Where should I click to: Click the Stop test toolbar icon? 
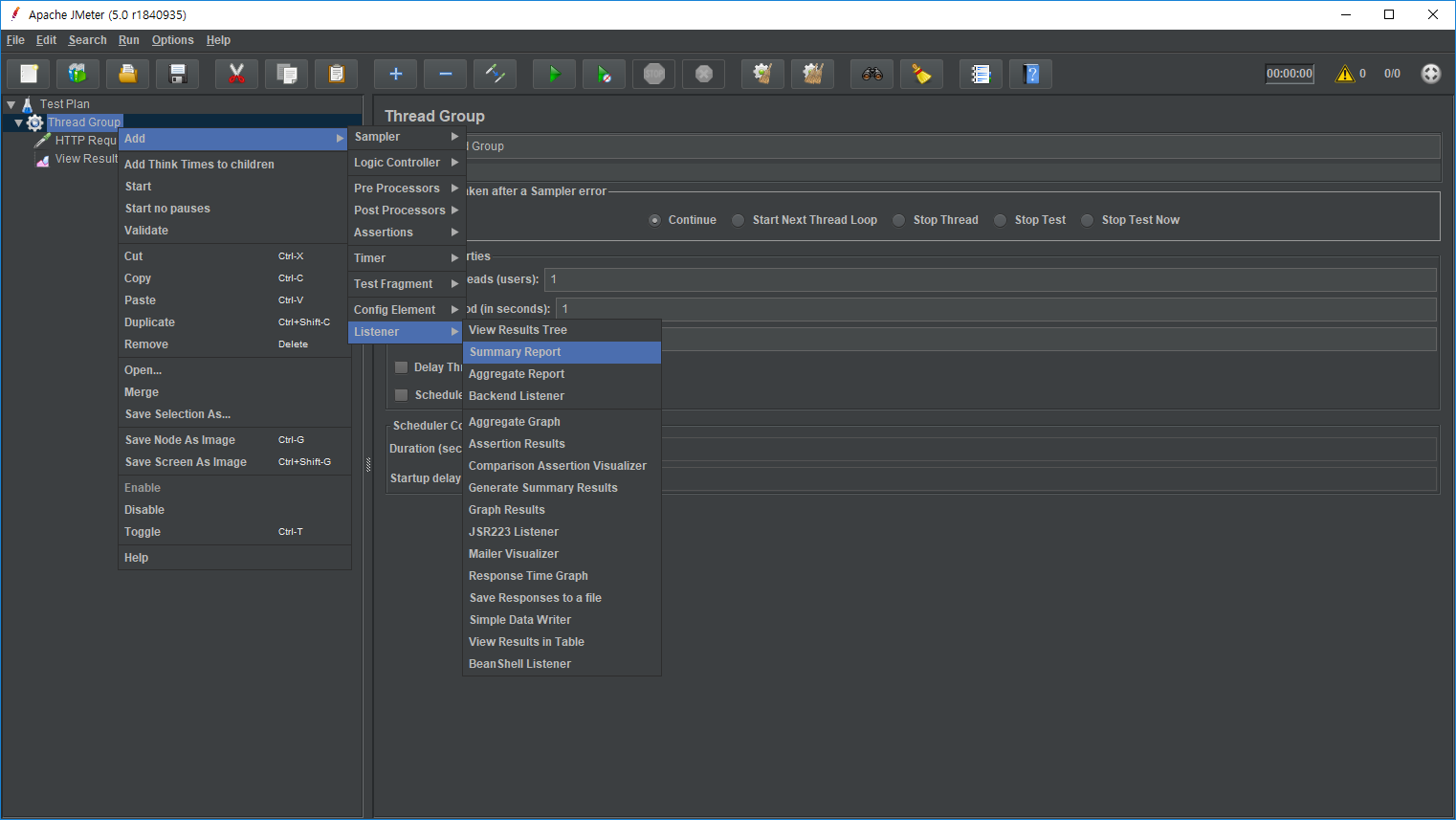coord(654,74)
